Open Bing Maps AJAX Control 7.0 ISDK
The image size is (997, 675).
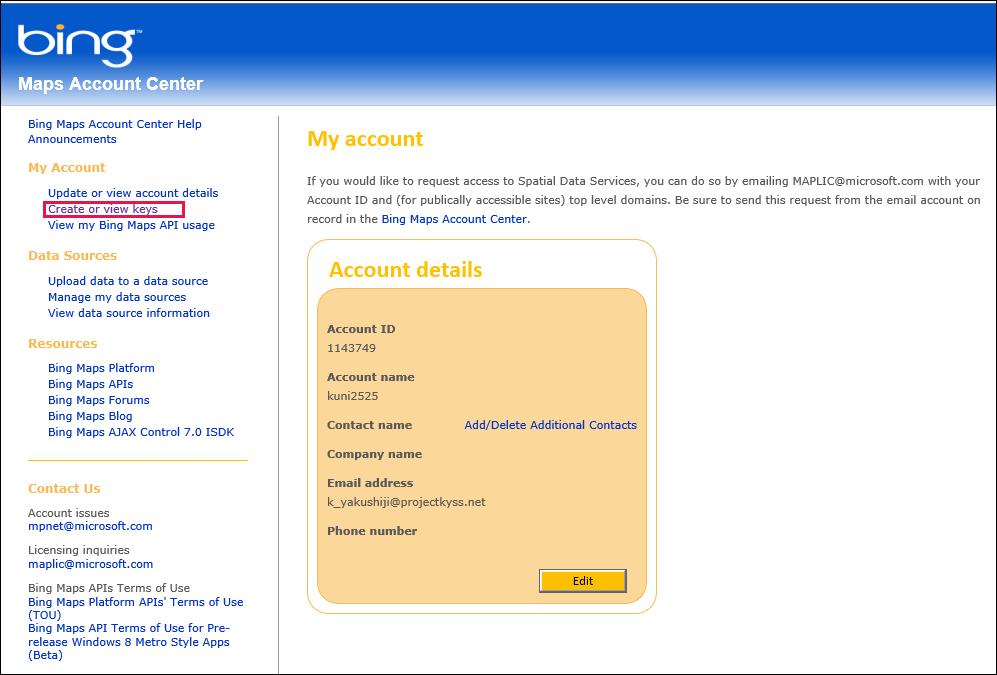coord(141,432)
